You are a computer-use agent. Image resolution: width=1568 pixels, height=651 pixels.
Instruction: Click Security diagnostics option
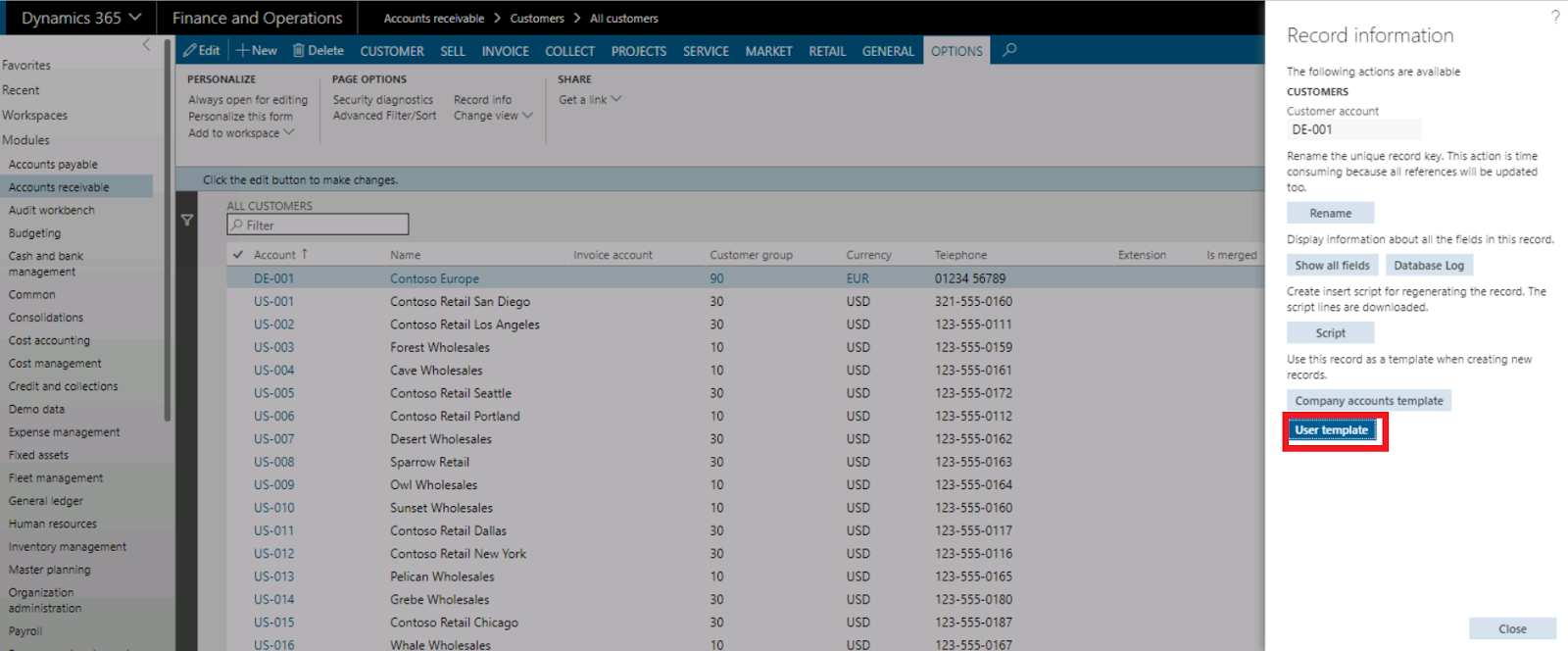[x=382, y=100]
